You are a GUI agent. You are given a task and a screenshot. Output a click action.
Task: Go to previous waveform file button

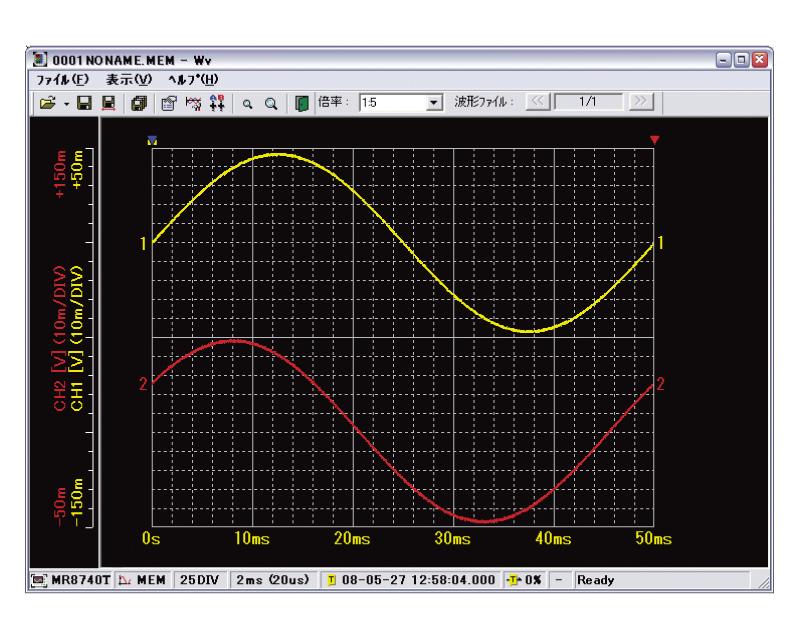[x=539, y=102]
